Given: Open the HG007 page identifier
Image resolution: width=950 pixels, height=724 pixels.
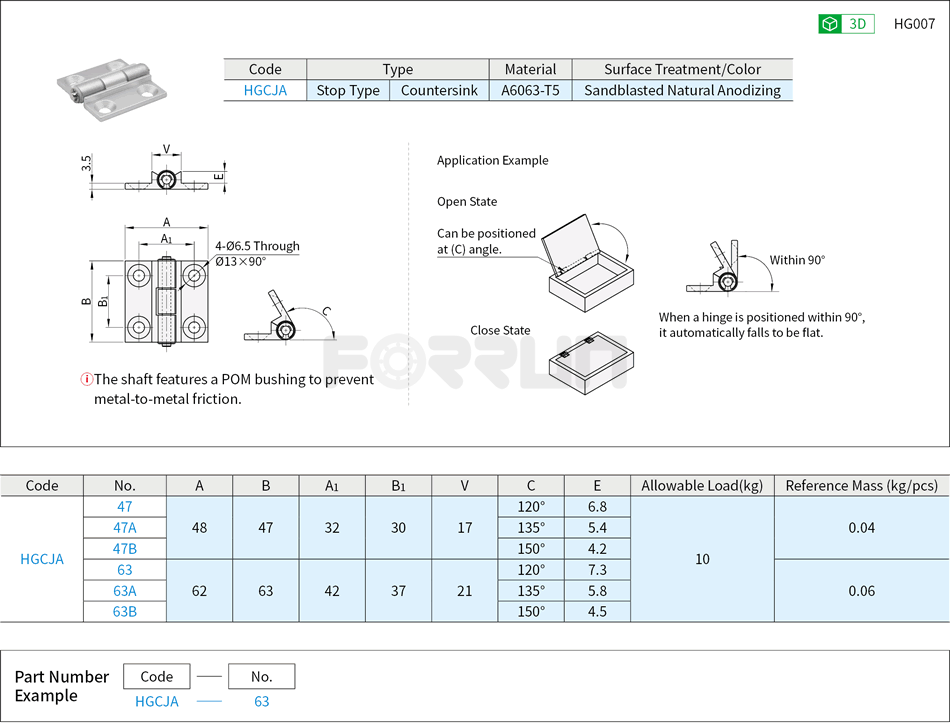Looking at the screenshot, I should 913,24.
